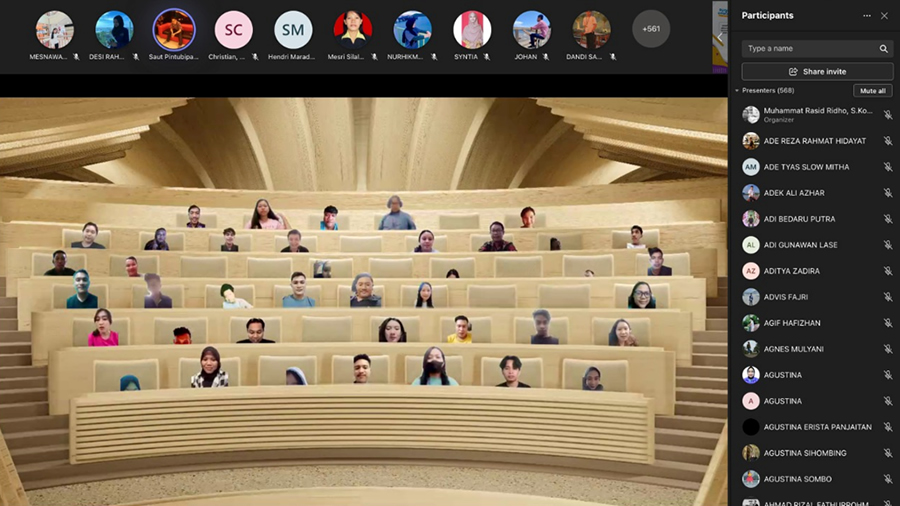Click the muted mic icon beside Aditya Zadira
The image size is (900, 506).
tap(887, 271)
